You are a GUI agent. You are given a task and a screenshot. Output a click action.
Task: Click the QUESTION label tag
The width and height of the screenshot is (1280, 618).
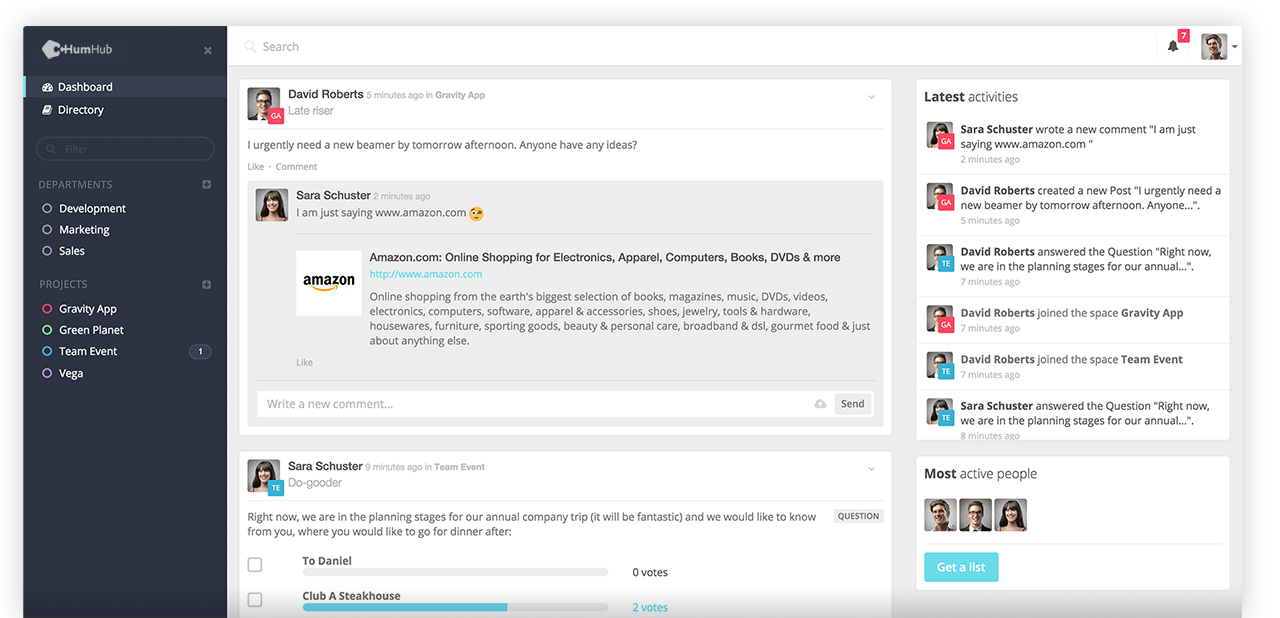coord(858,516)
